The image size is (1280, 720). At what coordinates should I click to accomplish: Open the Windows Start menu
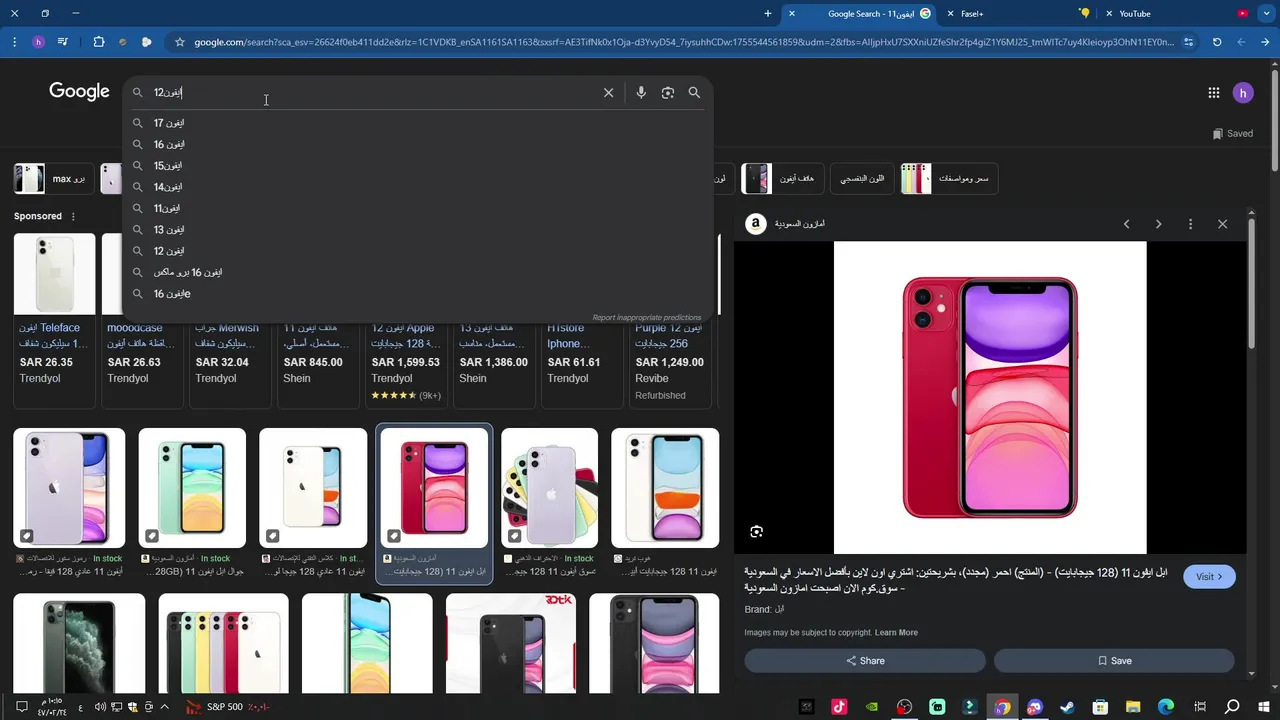click(1265, 707)
